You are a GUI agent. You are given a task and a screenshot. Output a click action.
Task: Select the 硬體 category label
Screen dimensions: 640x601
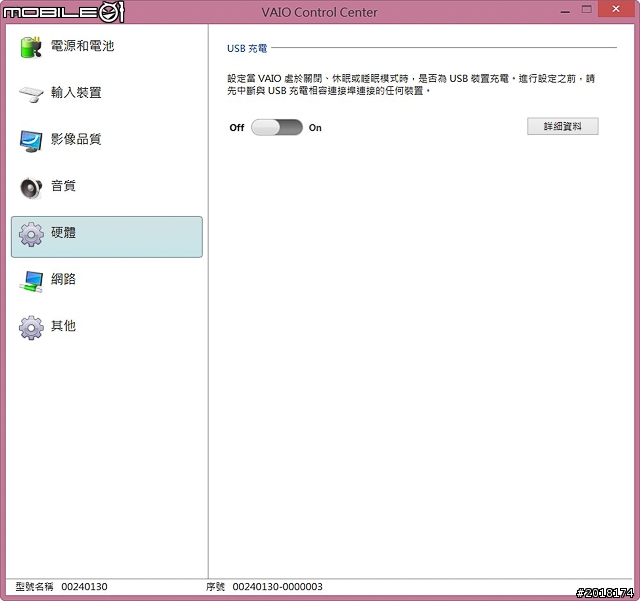click(63, 232)
